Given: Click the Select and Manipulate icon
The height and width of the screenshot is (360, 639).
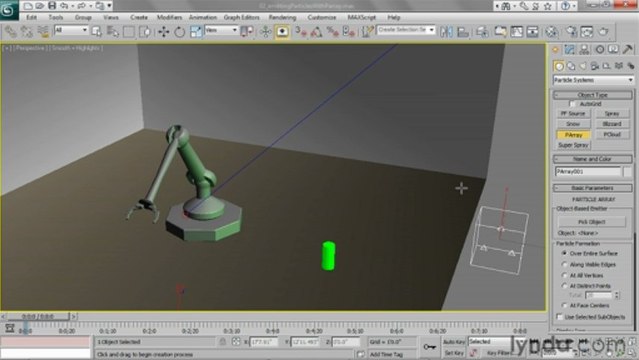Looking at the screenshot, I should click(x=266, y=31).
